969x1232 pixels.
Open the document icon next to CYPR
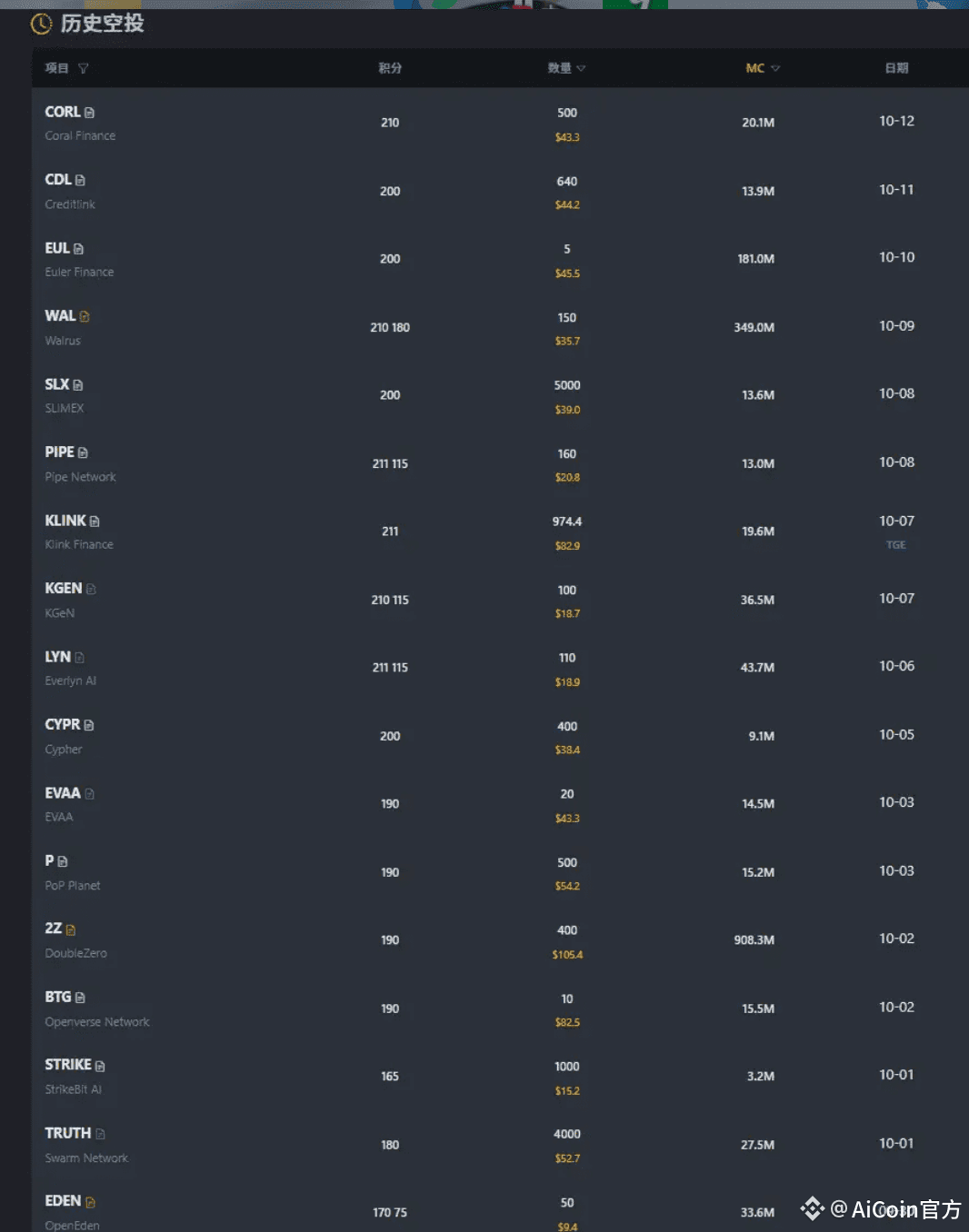coord(89,725)
